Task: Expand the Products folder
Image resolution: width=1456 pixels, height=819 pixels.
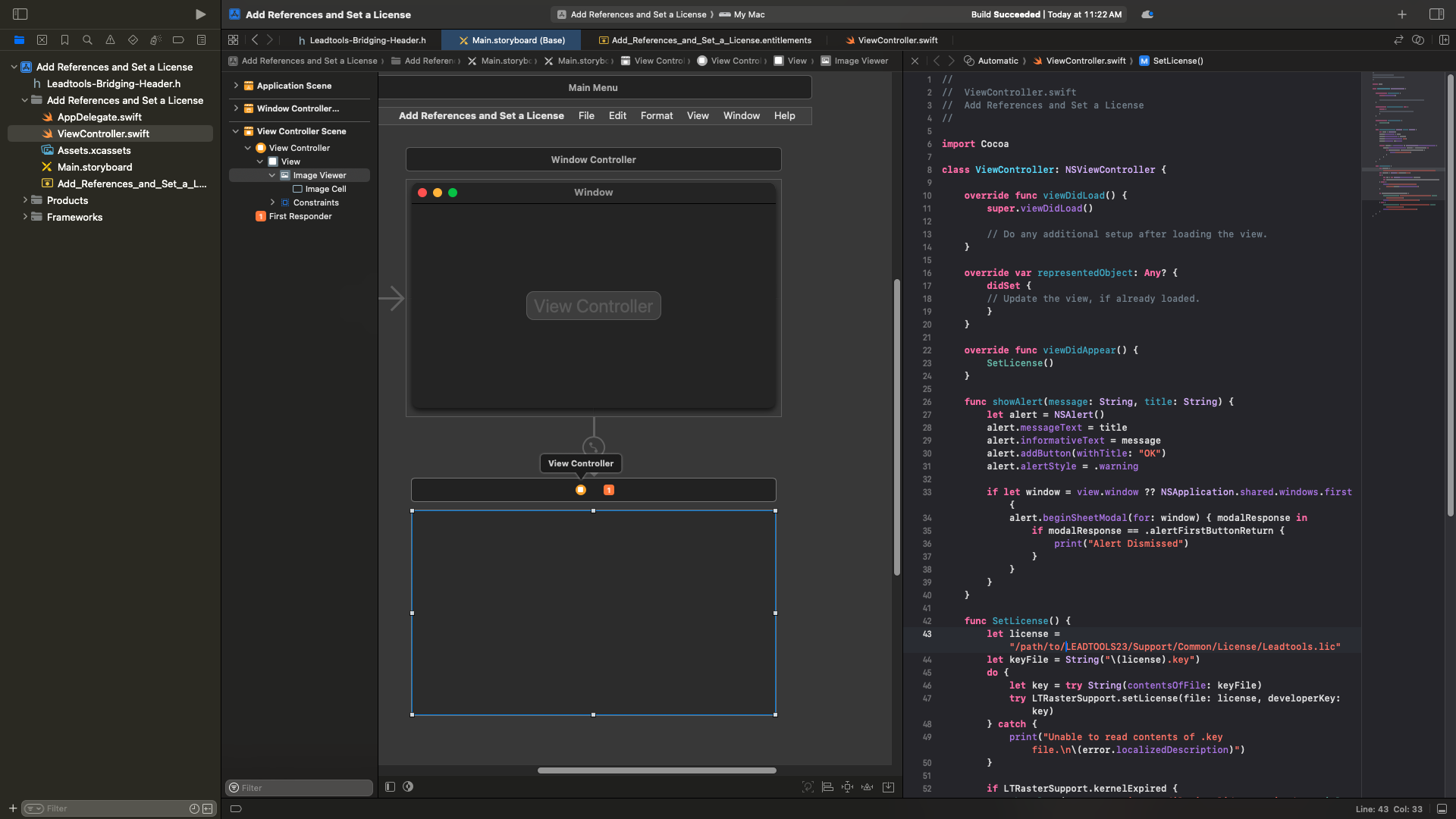Action: pyautogui.click(x=25, y=200)
